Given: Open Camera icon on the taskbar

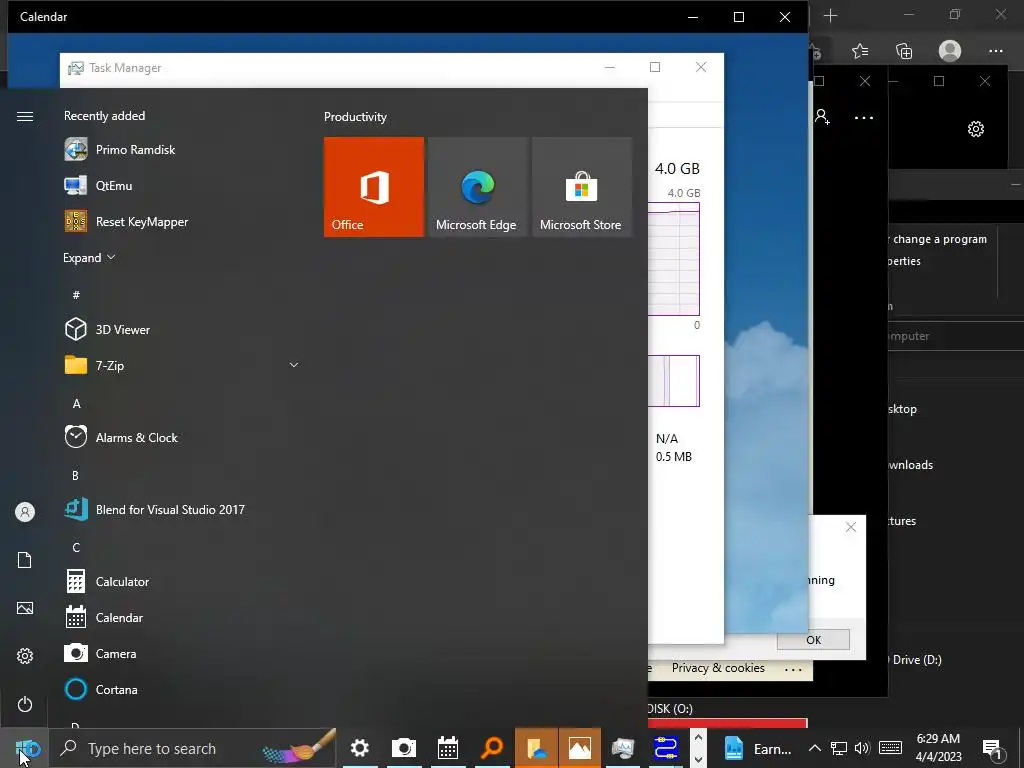Looking at the screenshot, I should click(x=404, y=748).
